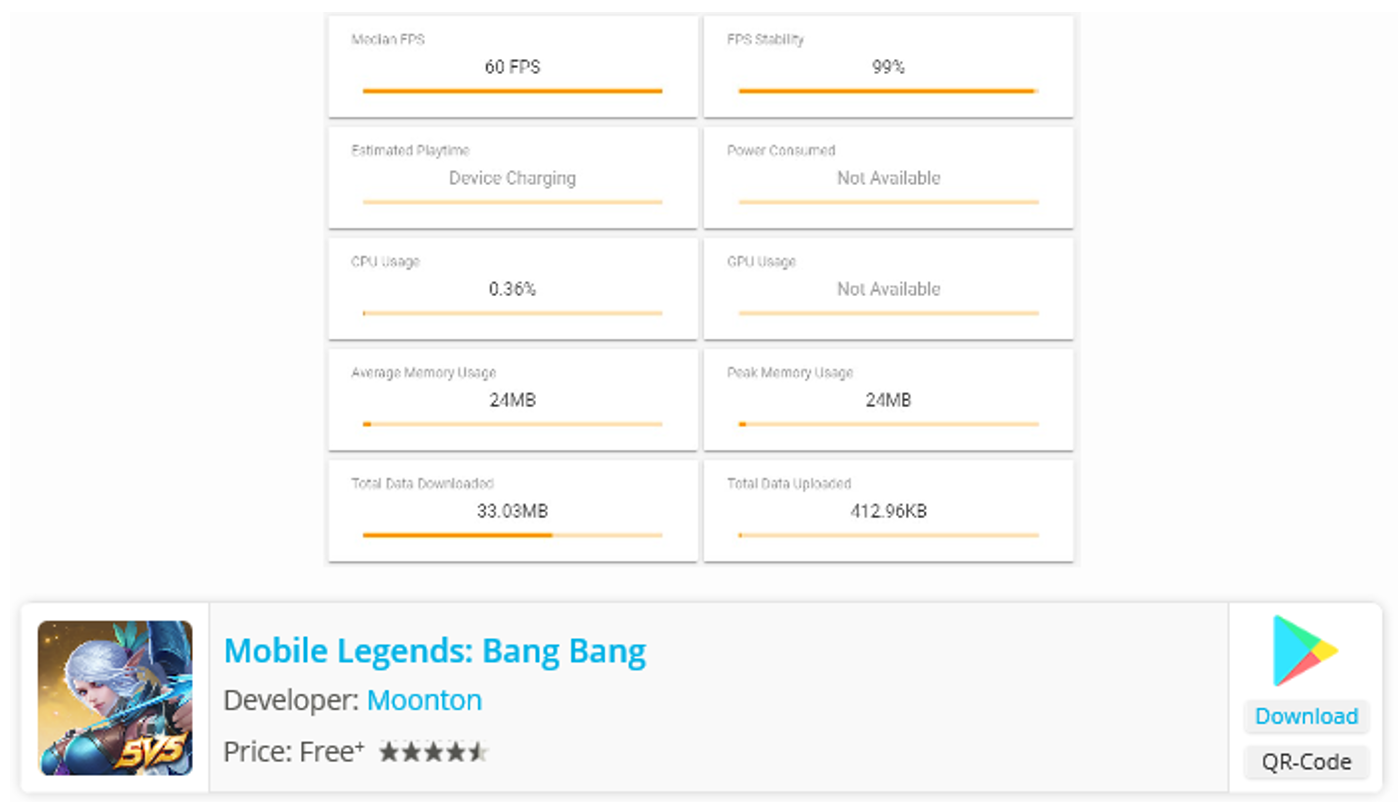Click the FPS Stability progress bar
Viewport: 1398px width, 802px height.
click(886, 90)
